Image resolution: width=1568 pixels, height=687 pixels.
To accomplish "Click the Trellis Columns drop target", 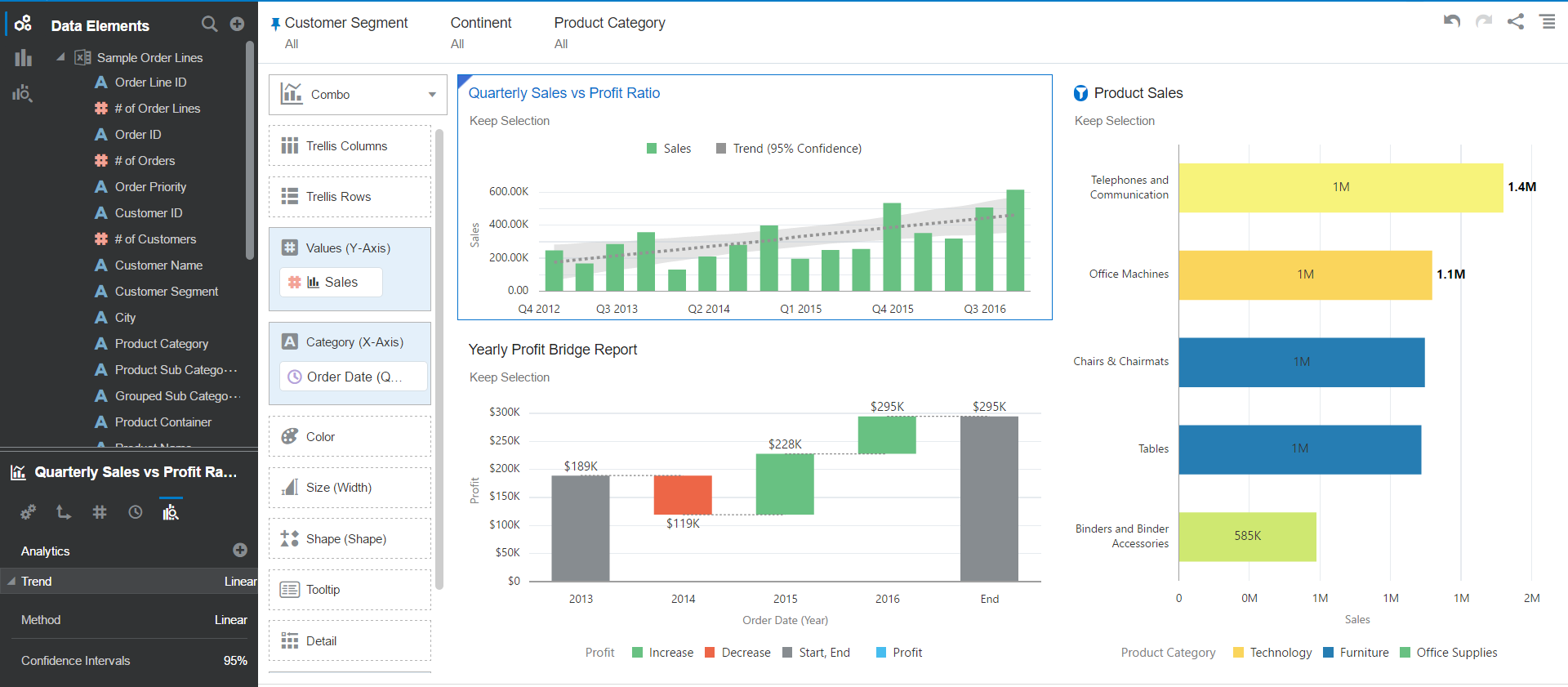I will coord(350,145).
